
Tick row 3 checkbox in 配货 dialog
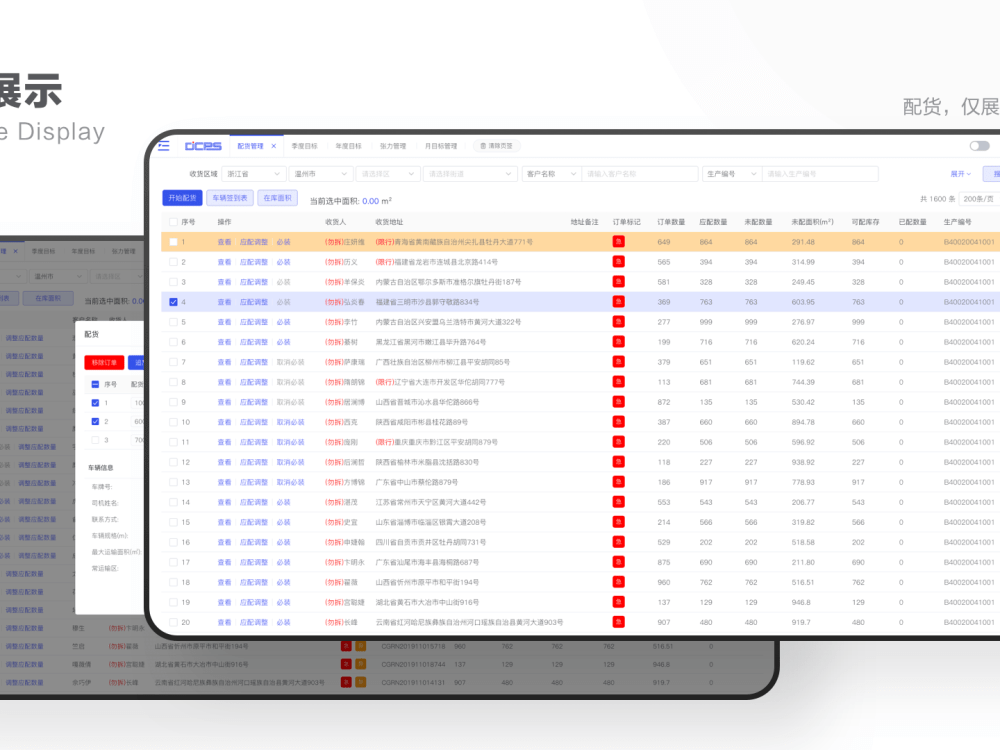coord(95,440)
